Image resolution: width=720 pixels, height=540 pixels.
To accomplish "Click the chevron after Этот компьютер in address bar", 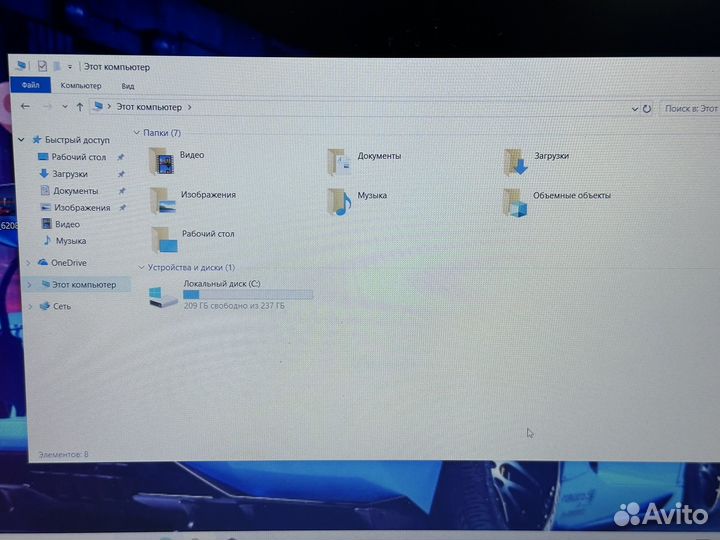I will coord(189,107).
